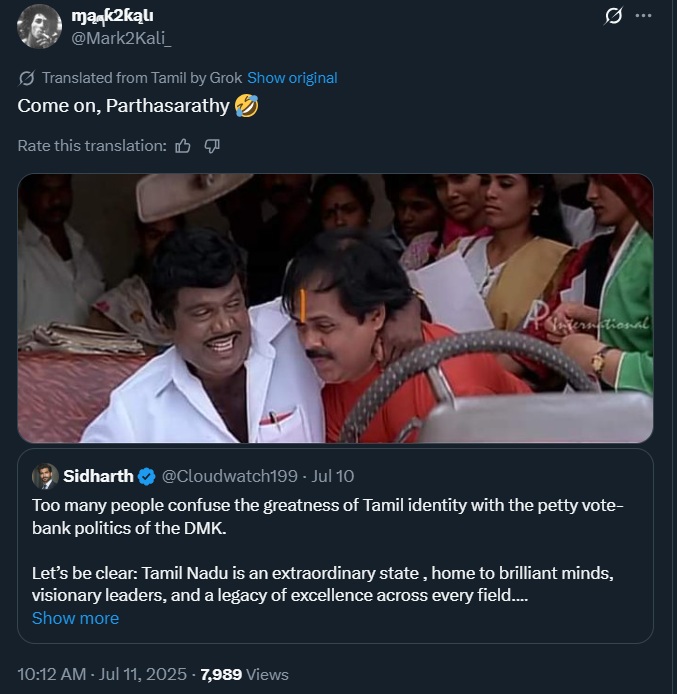Click the Jul 10 date of quoted tweet
This screenshot has width=677, height=694.
click(x=332, y=475)
